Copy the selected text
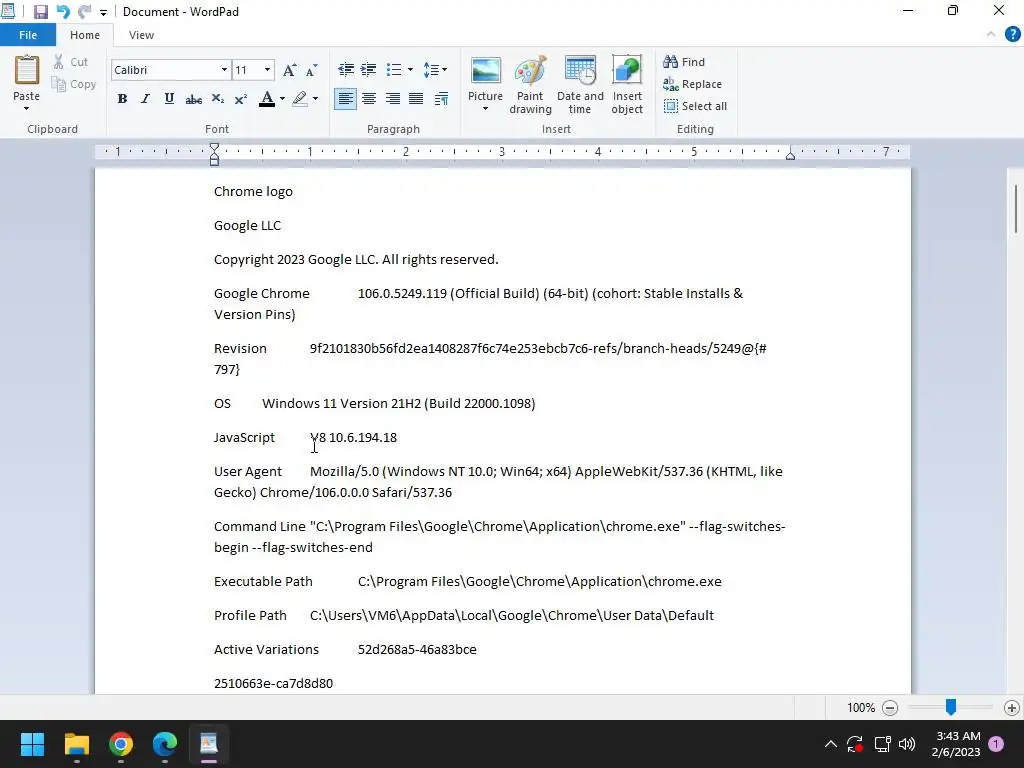The width and height of the screenshot is (1024, 768). tap(74, 84)
